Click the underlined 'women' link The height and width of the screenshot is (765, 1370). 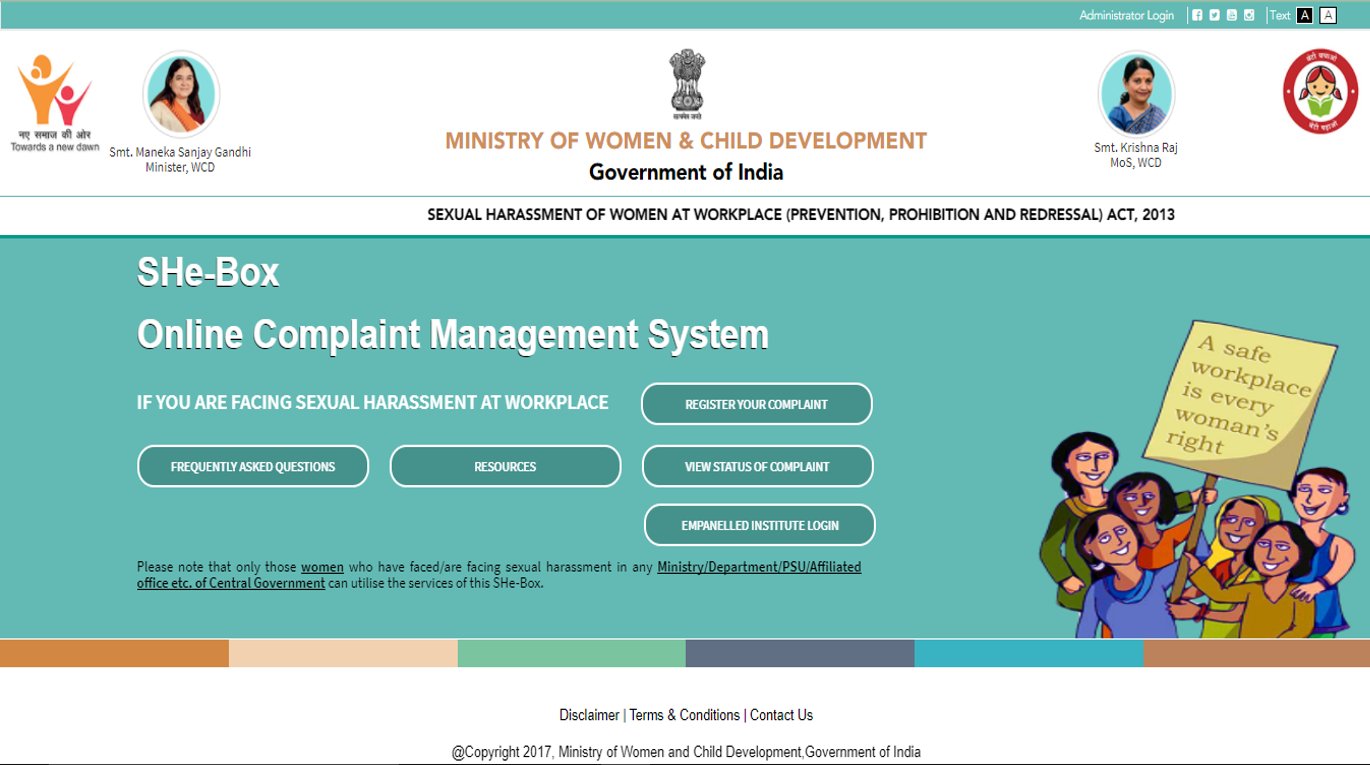(322, 567)
